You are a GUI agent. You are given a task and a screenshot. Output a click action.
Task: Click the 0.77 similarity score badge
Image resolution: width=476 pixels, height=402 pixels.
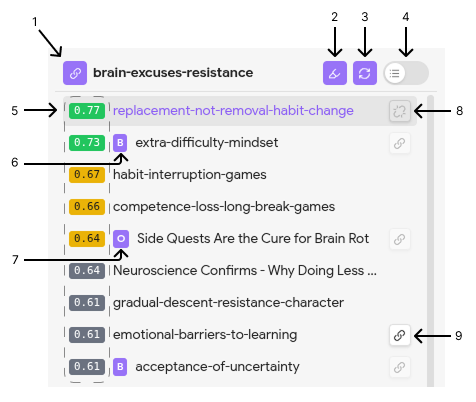(87, 111)
